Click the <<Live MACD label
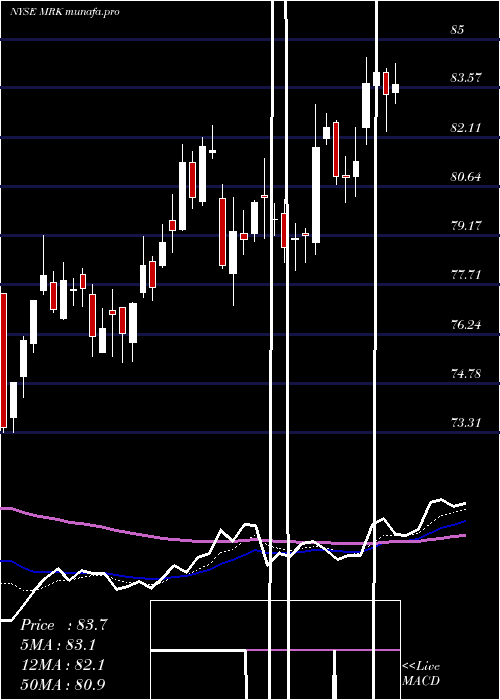Viewport: 500px width, 700px height. tap(421, 673)
